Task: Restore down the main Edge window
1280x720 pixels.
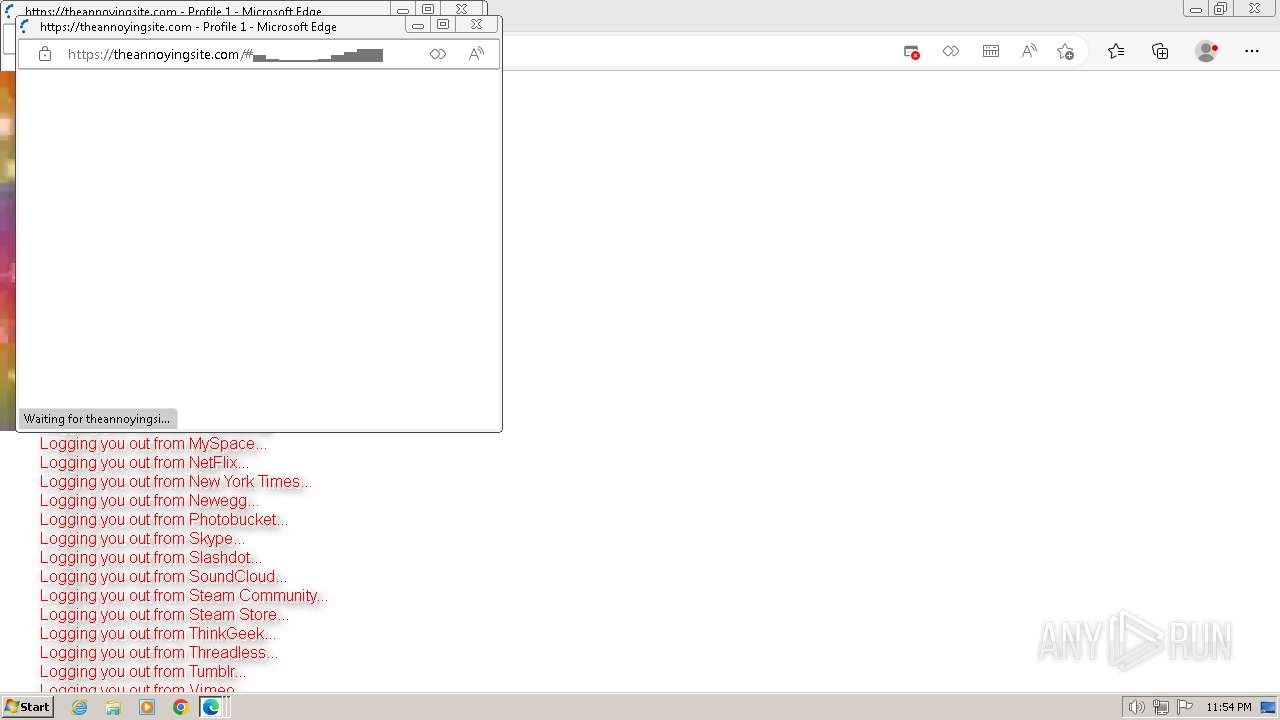Action: [1221, 9]
